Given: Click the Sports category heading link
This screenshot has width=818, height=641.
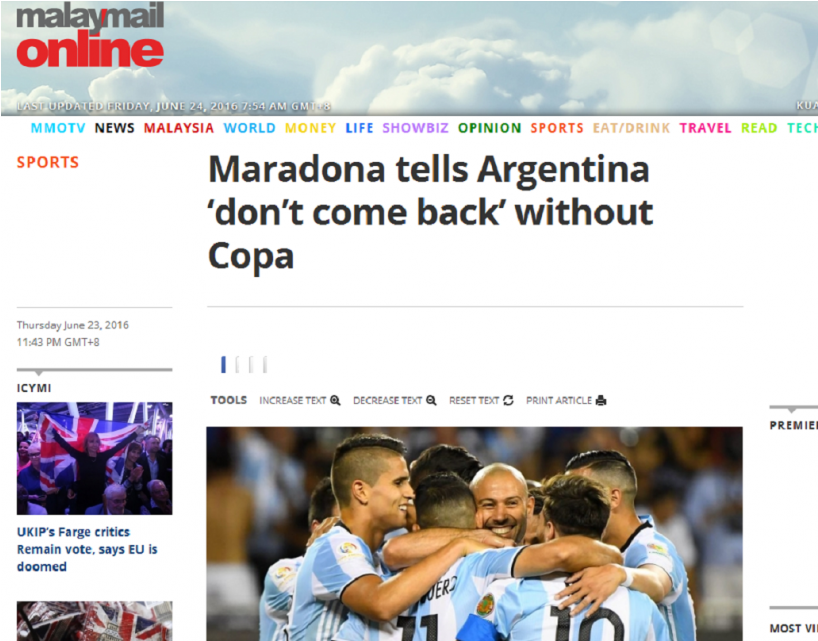Looking at the screenshot, I should click(47, 162).
